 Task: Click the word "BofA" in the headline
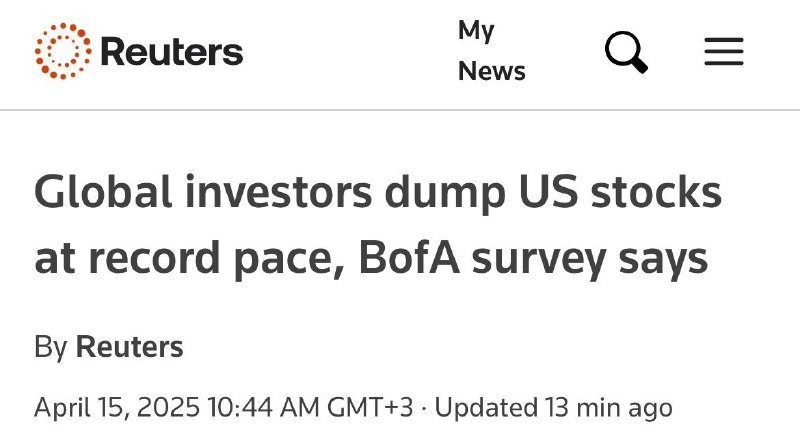tap(410, 258)
